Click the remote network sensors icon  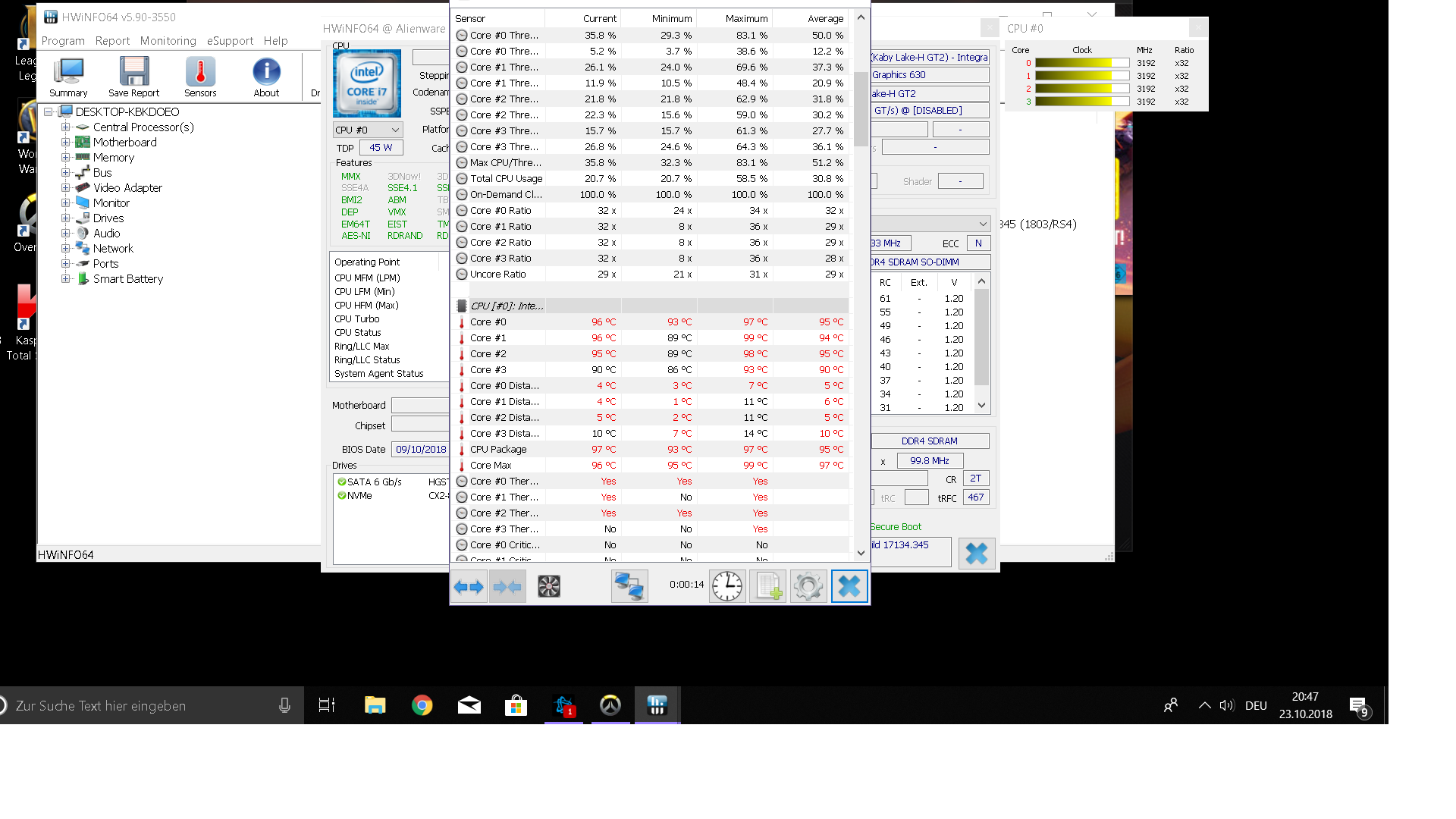(x=629, y=586)
